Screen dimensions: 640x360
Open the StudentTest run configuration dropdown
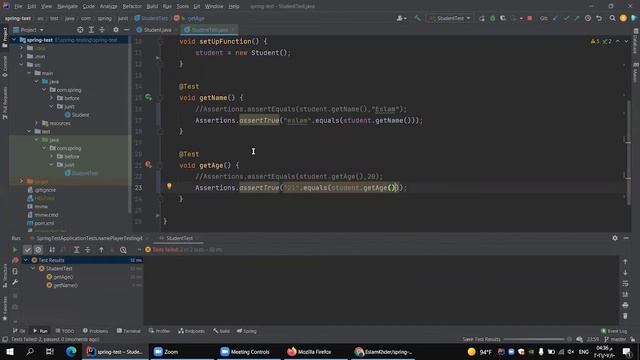(451, 18)
